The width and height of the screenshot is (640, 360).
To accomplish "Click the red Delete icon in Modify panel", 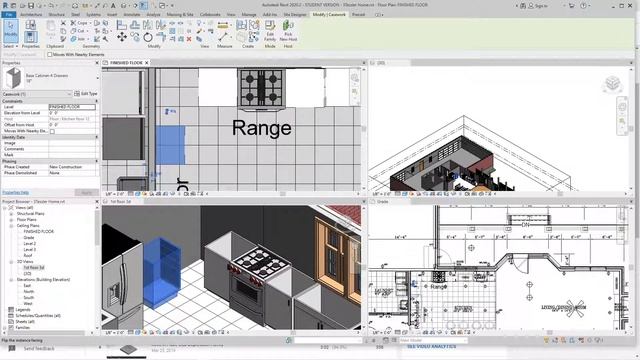I will click(189, 39).
